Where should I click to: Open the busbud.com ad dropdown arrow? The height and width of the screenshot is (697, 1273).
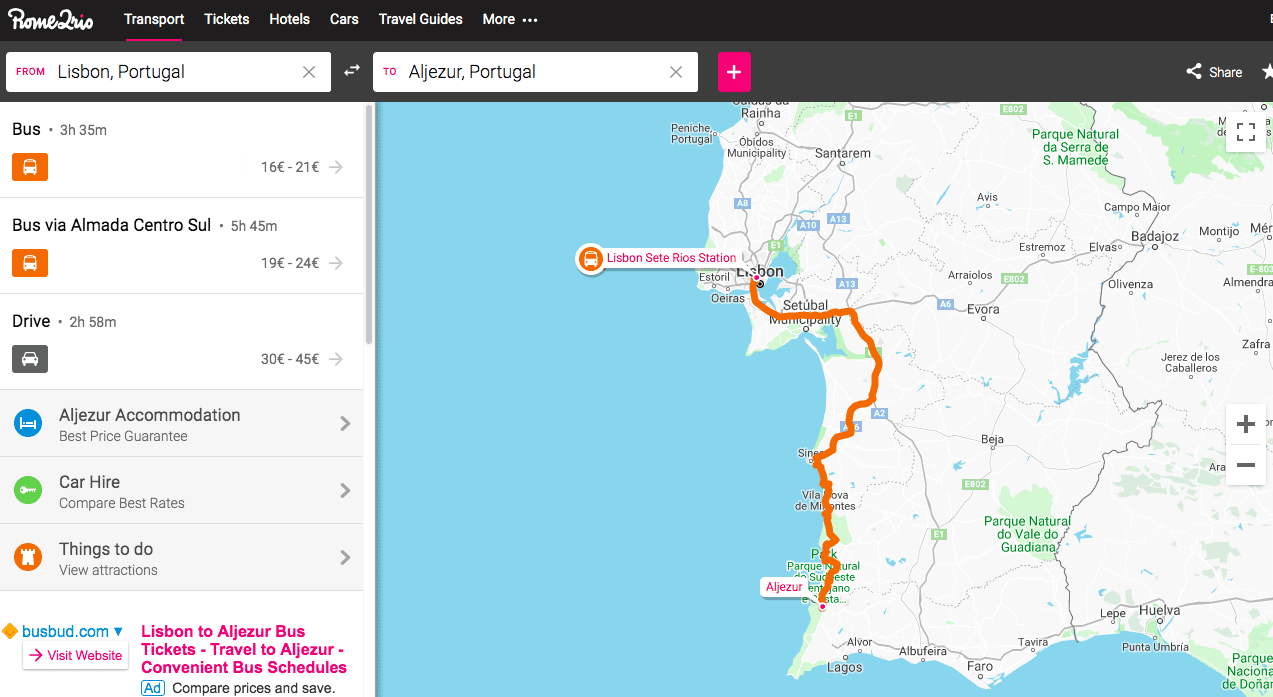(x=118, y=631)
